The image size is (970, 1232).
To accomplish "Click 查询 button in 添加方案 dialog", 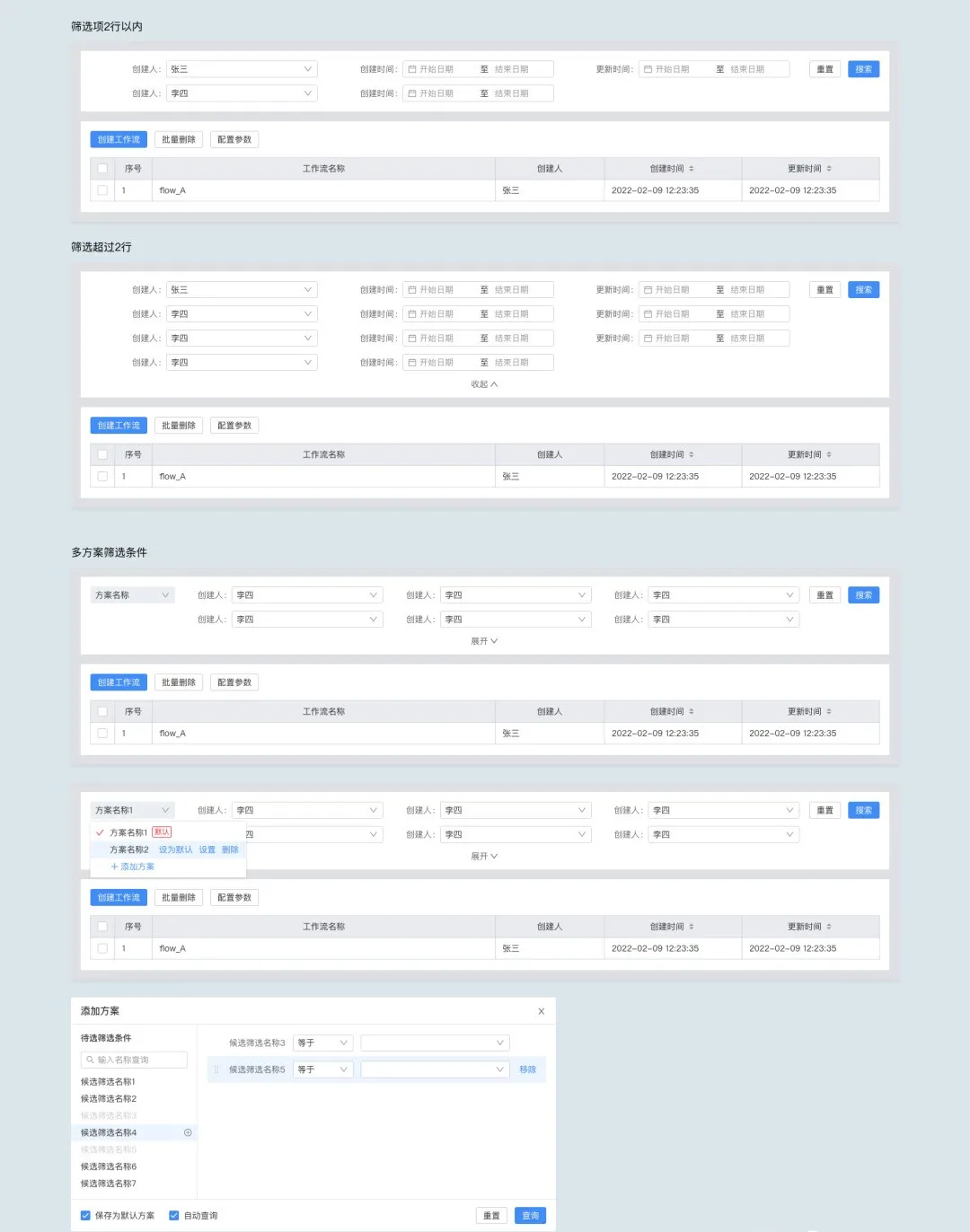I will coord(531,1216).
